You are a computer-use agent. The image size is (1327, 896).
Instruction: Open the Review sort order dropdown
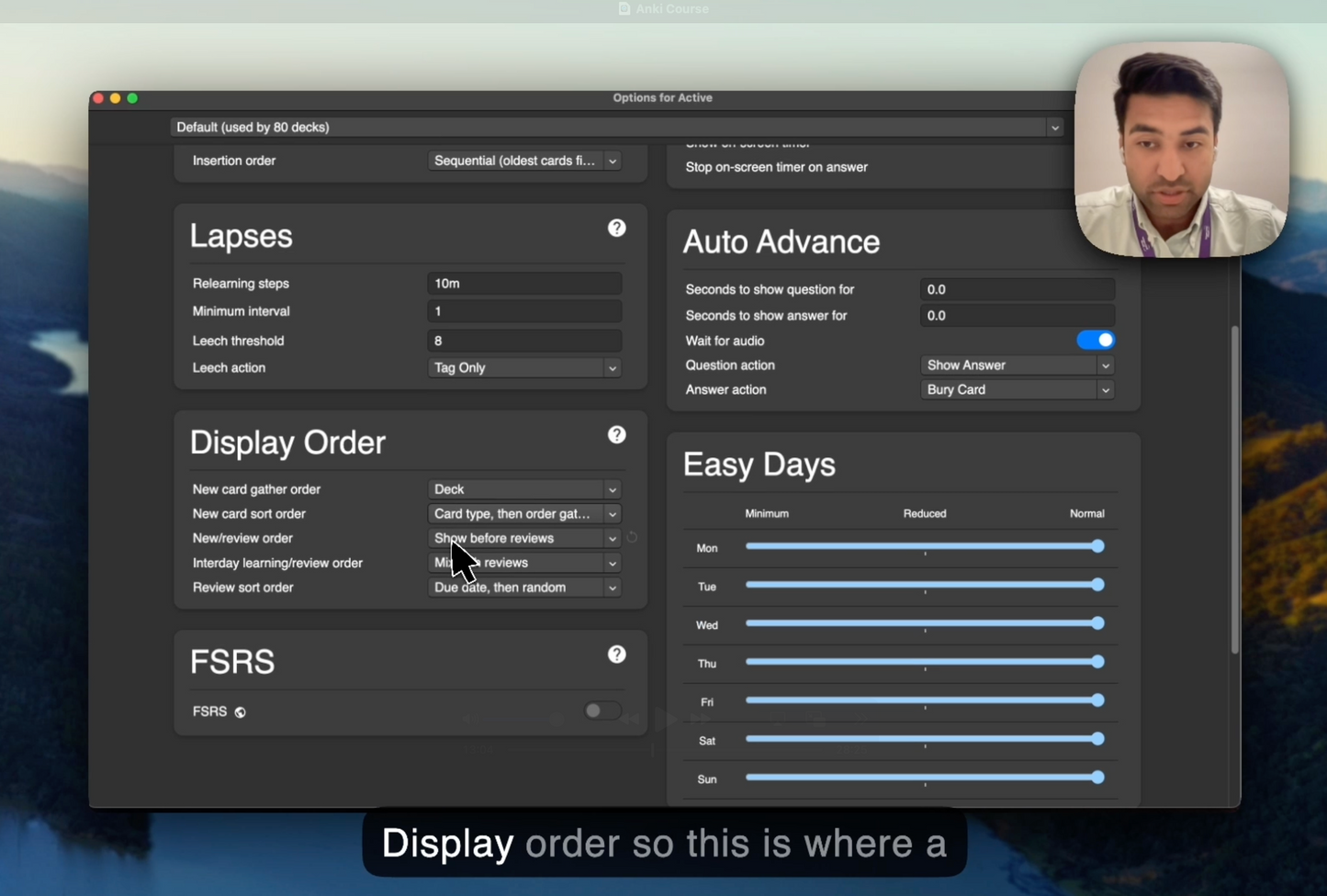[523, 588]
